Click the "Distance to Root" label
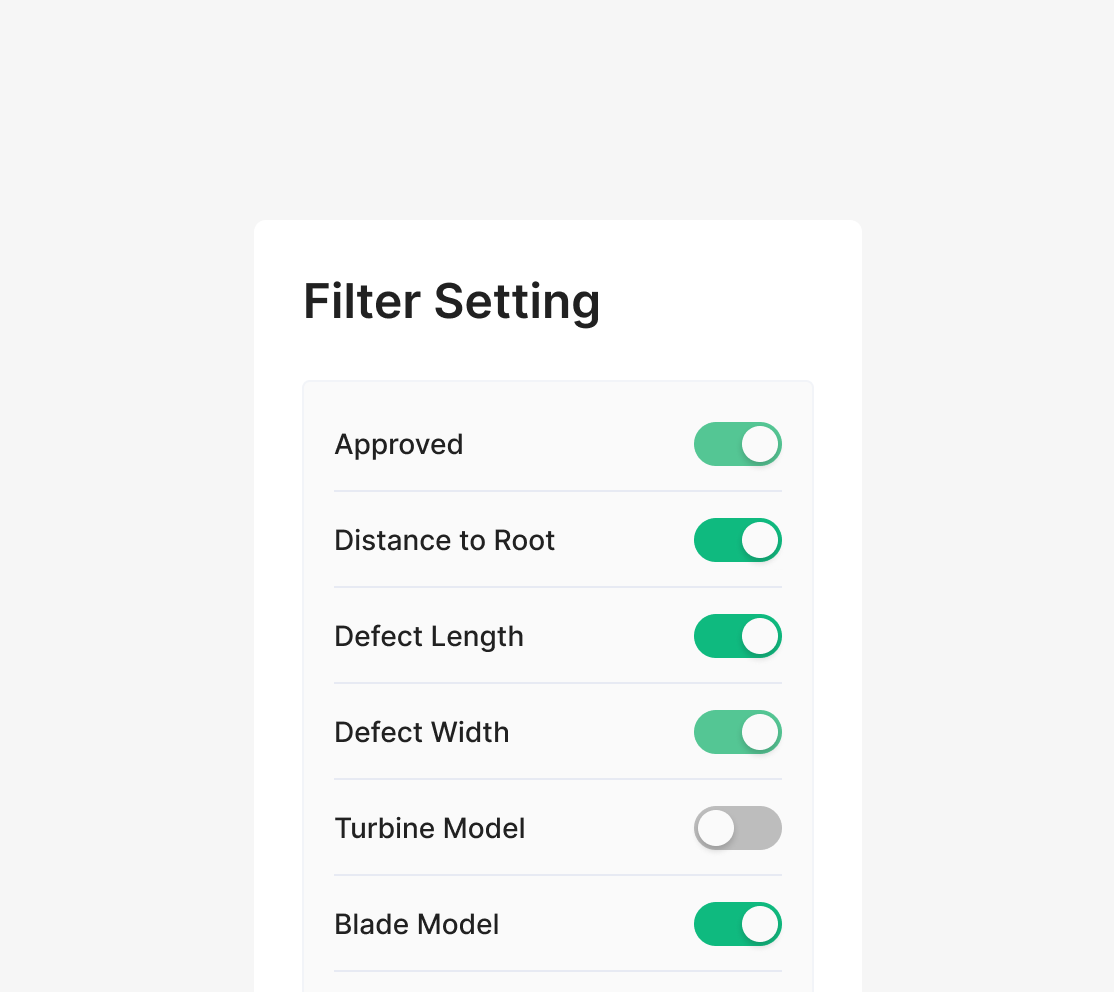The image size is (1114, 992). click(x=444, y=540)
